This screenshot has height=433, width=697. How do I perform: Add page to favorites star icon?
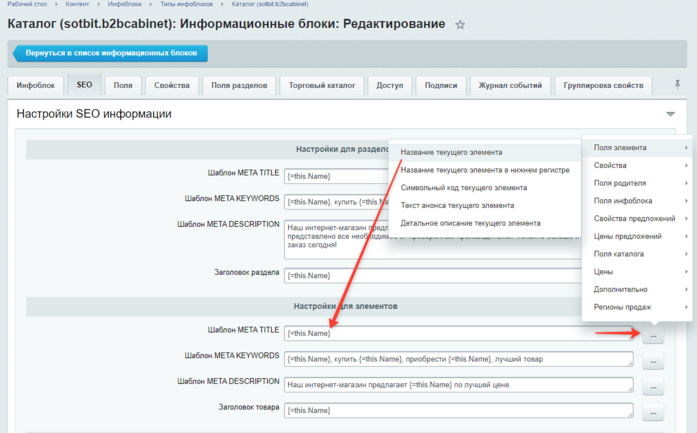[460, 25]
